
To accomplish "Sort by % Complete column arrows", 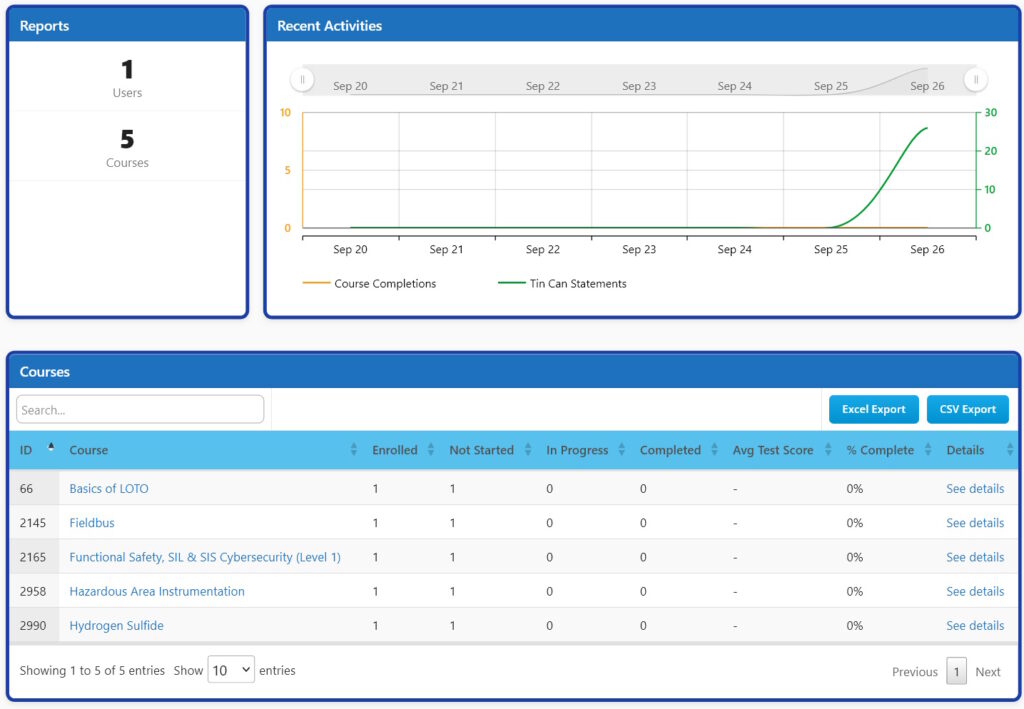I will click(x=928, y=450).
